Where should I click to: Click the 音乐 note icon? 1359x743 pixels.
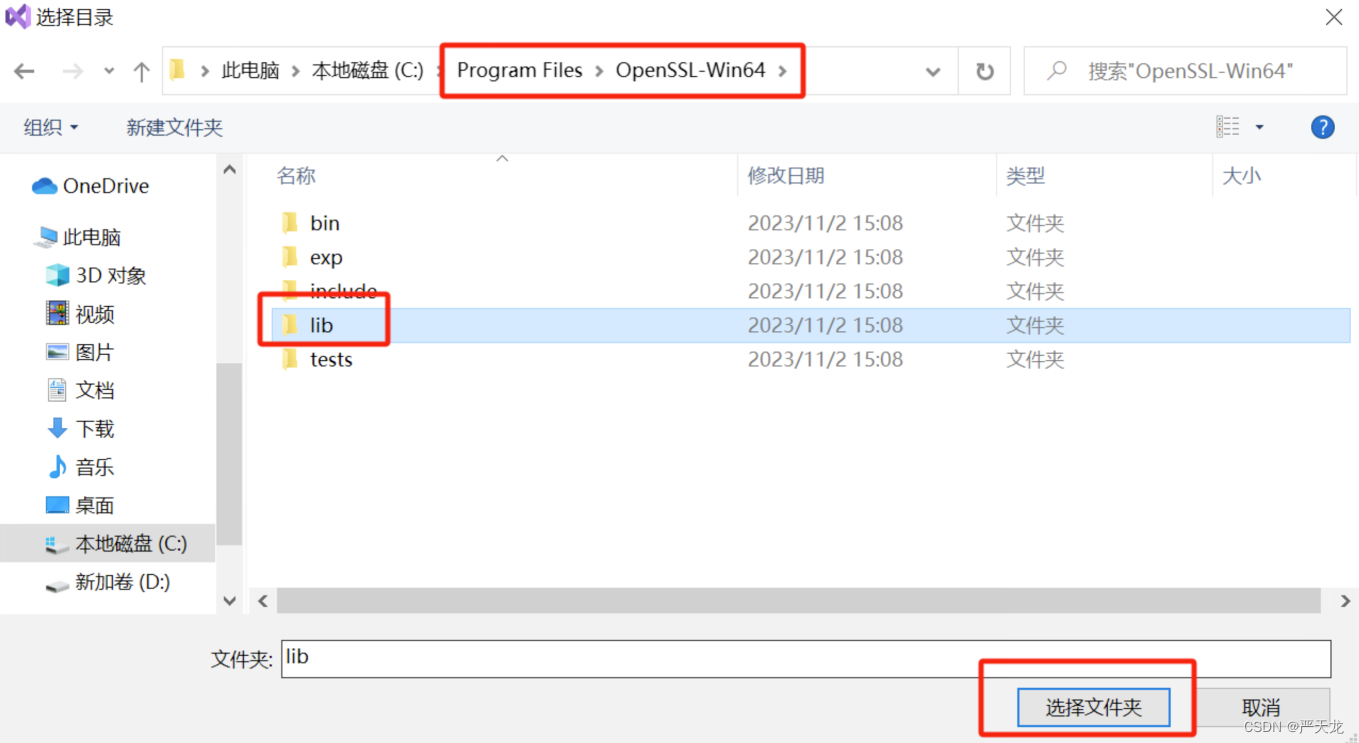click(57, 467)
